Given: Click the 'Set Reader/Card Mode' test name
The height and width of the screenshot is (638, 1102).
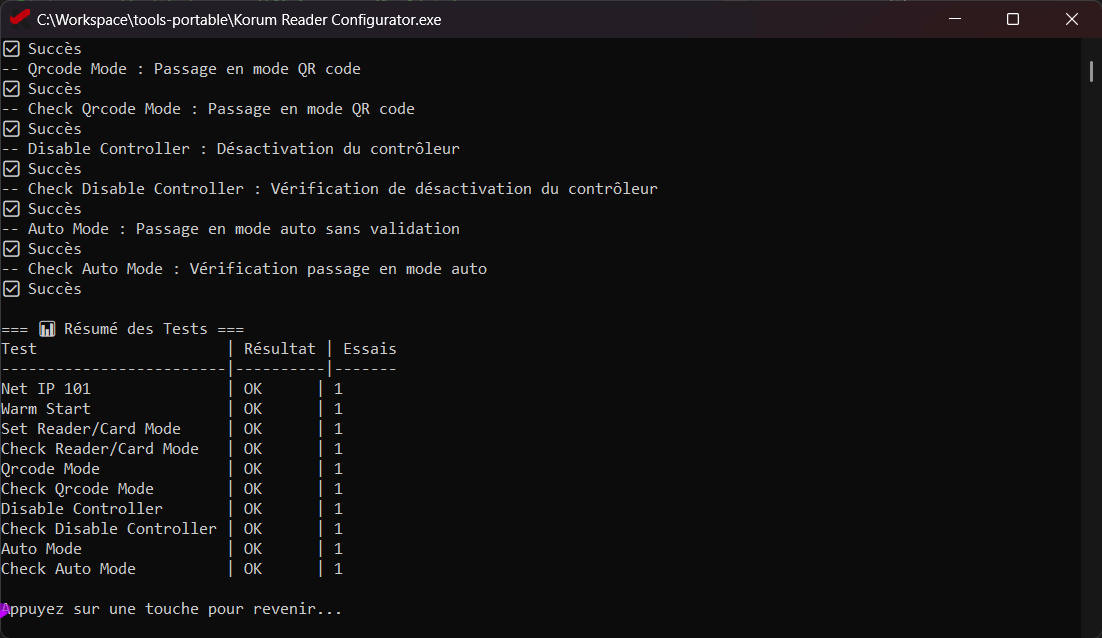Looking at the screenshot, I should point(91,429).
